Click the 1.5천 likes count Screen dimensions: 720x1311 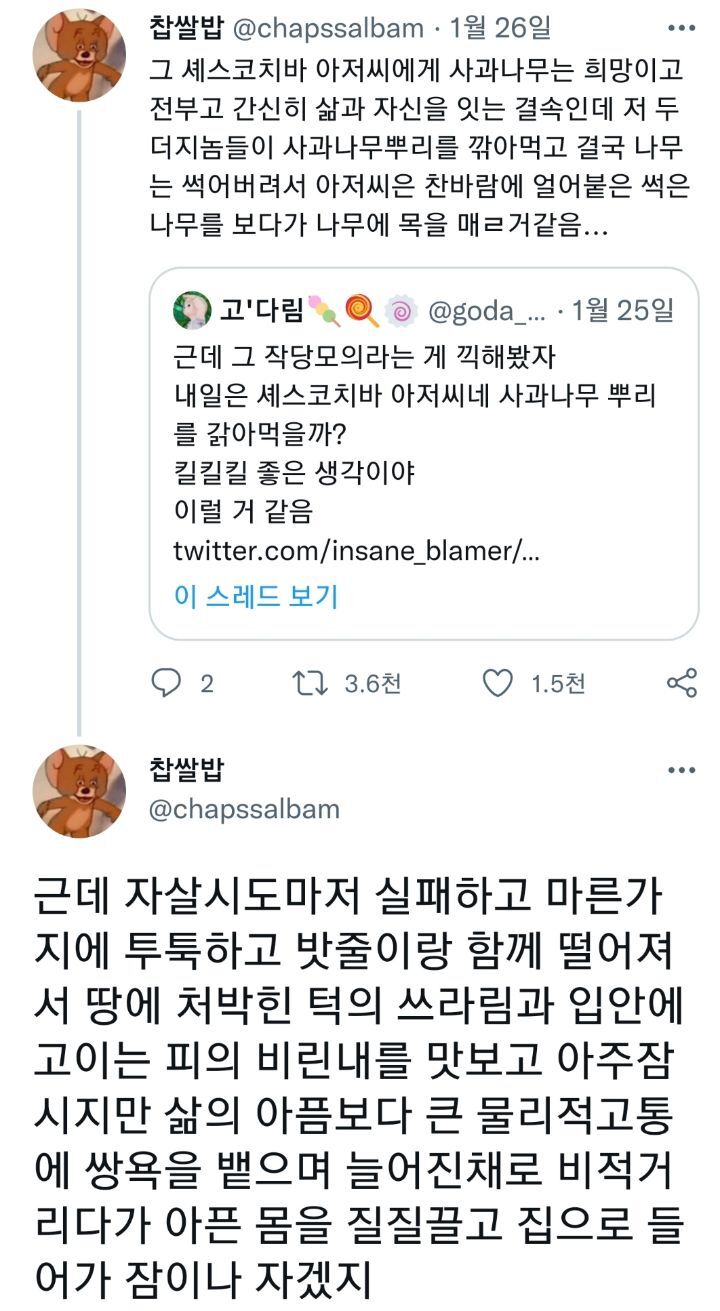(558, 683)
